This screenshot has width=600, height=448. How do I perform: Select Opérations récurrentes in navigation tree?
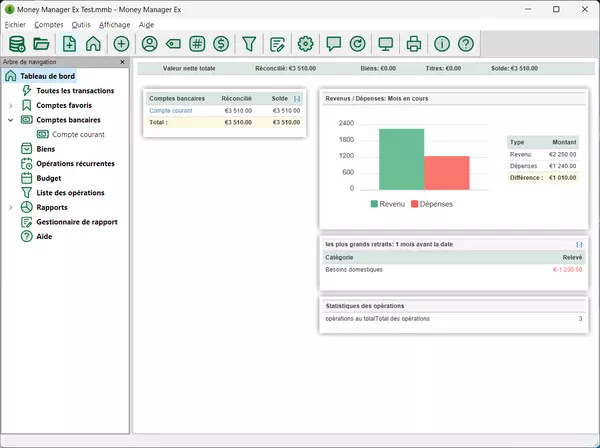[75, 163]
